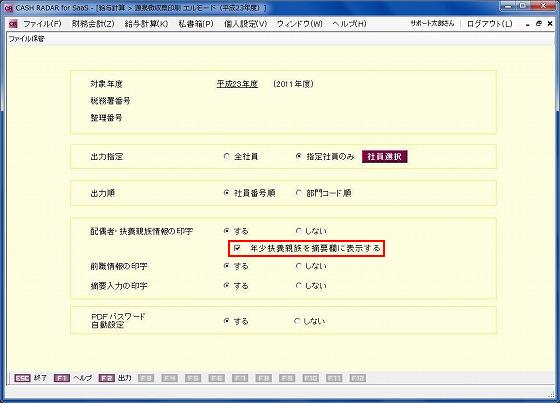The image size is (560, 403).
Task: Click the minimize child window icon
Action: click(x=528, y=24)
